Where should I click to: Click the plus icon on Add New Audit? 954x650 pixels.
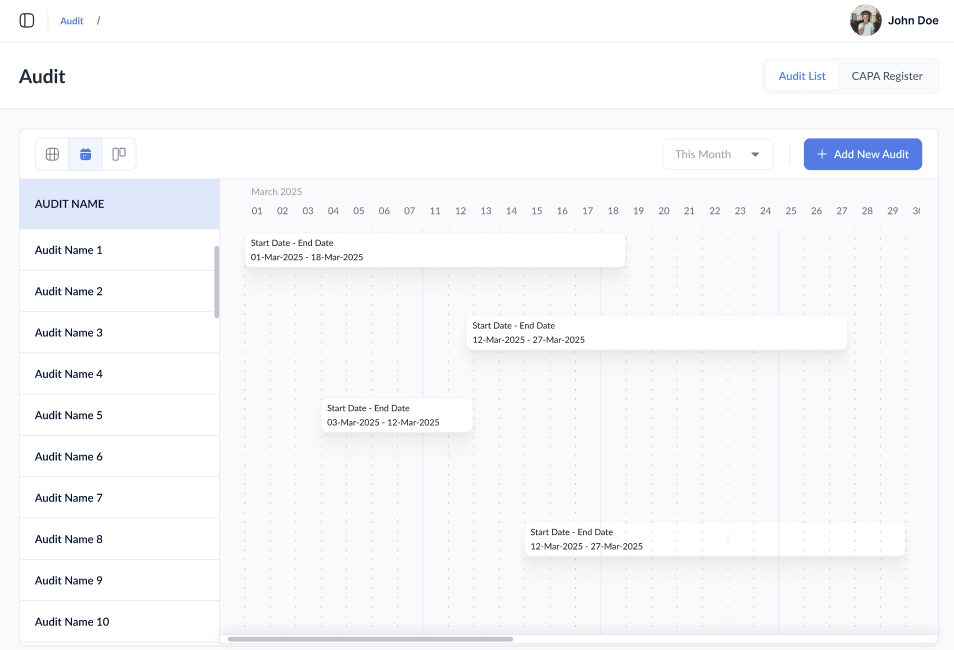pos(822,154)
